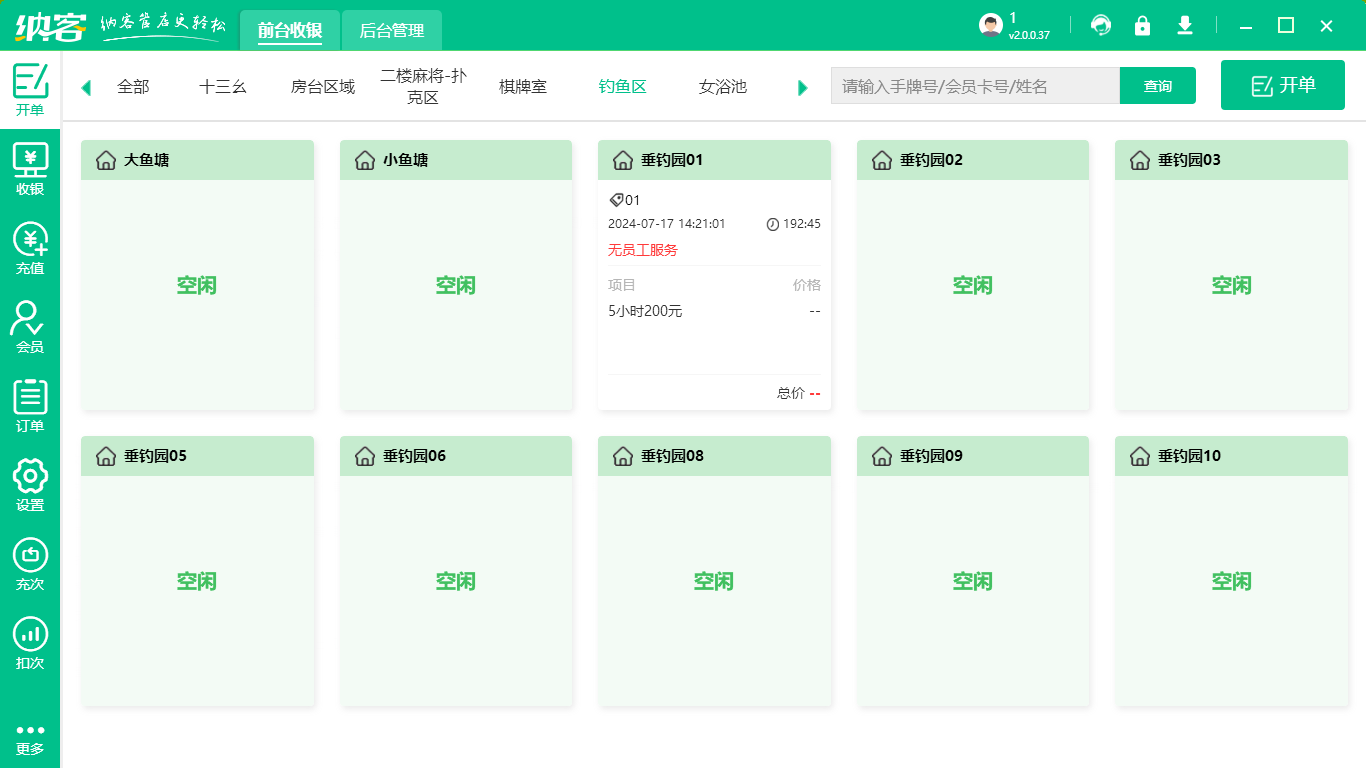Show 更多 options in sidebar
Image resolution: width=1366 pixels, height=768 pixels.
tap(30, 738)
